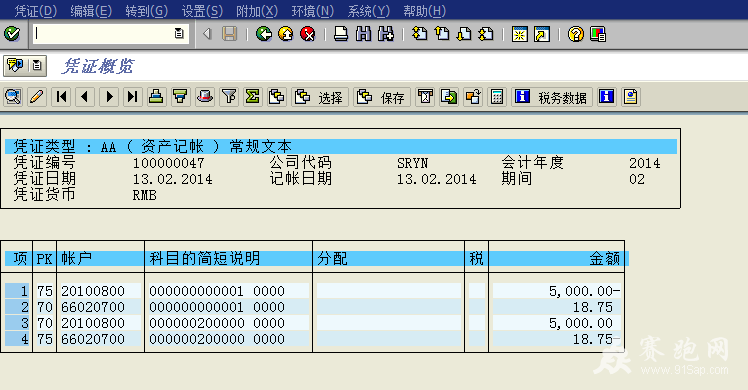Collapse the command field with the triangle arrow
The height and width of the screenshot is (390, 748).
pyautogui.click(x=207, y=34)
